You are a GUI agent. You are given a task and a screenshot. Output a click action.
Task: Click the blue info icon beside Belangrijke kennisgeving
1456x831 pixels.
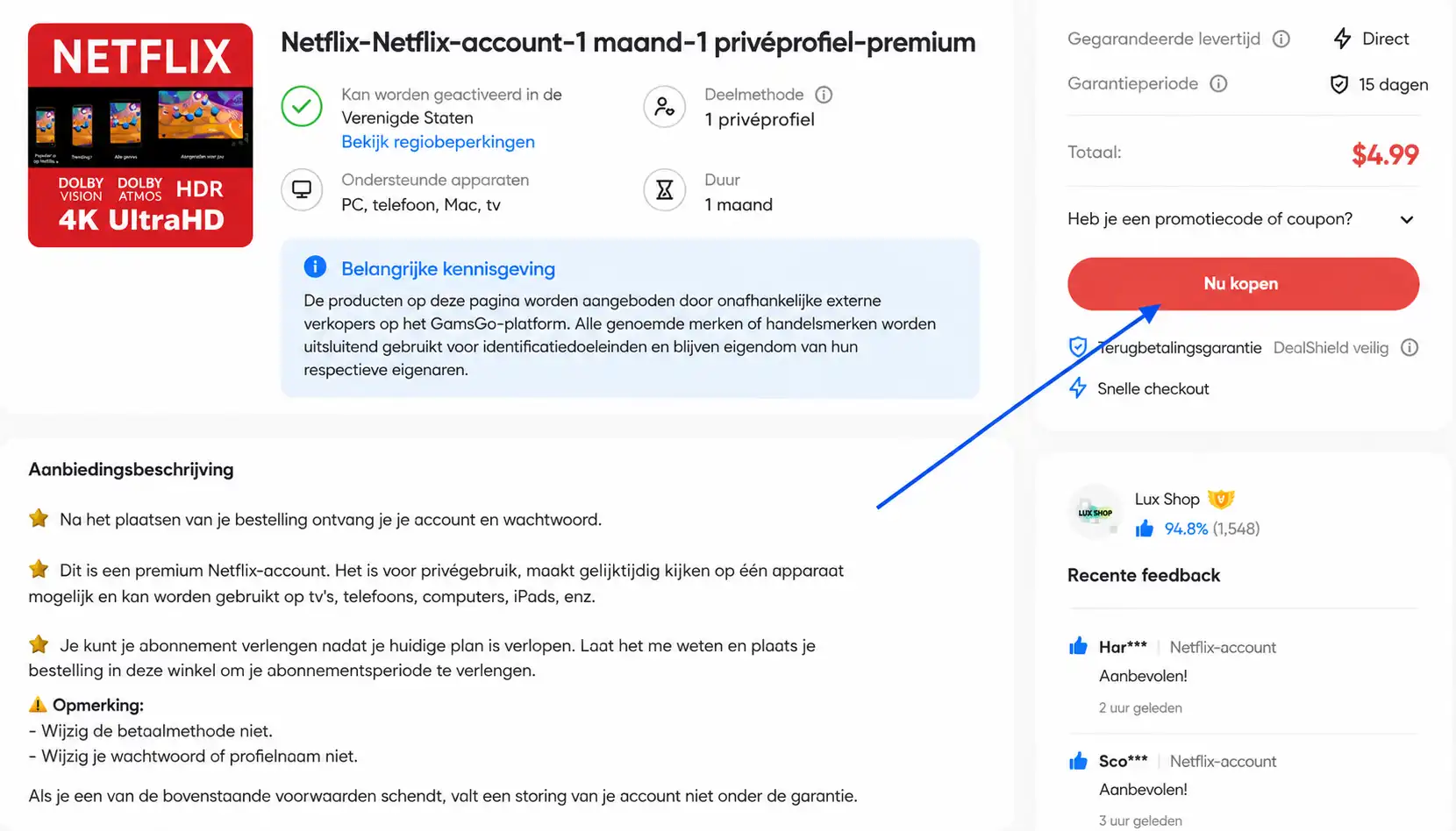(315, 266)
